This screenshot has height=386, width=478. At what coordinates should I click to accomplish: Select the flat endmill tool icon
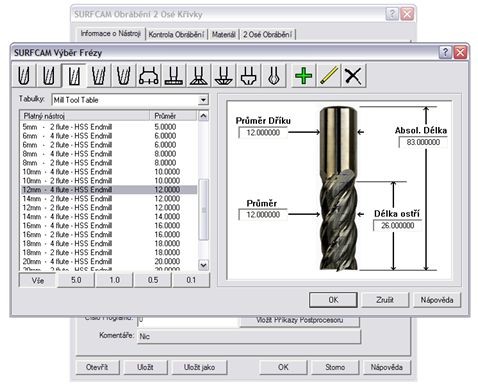[74, 76]
